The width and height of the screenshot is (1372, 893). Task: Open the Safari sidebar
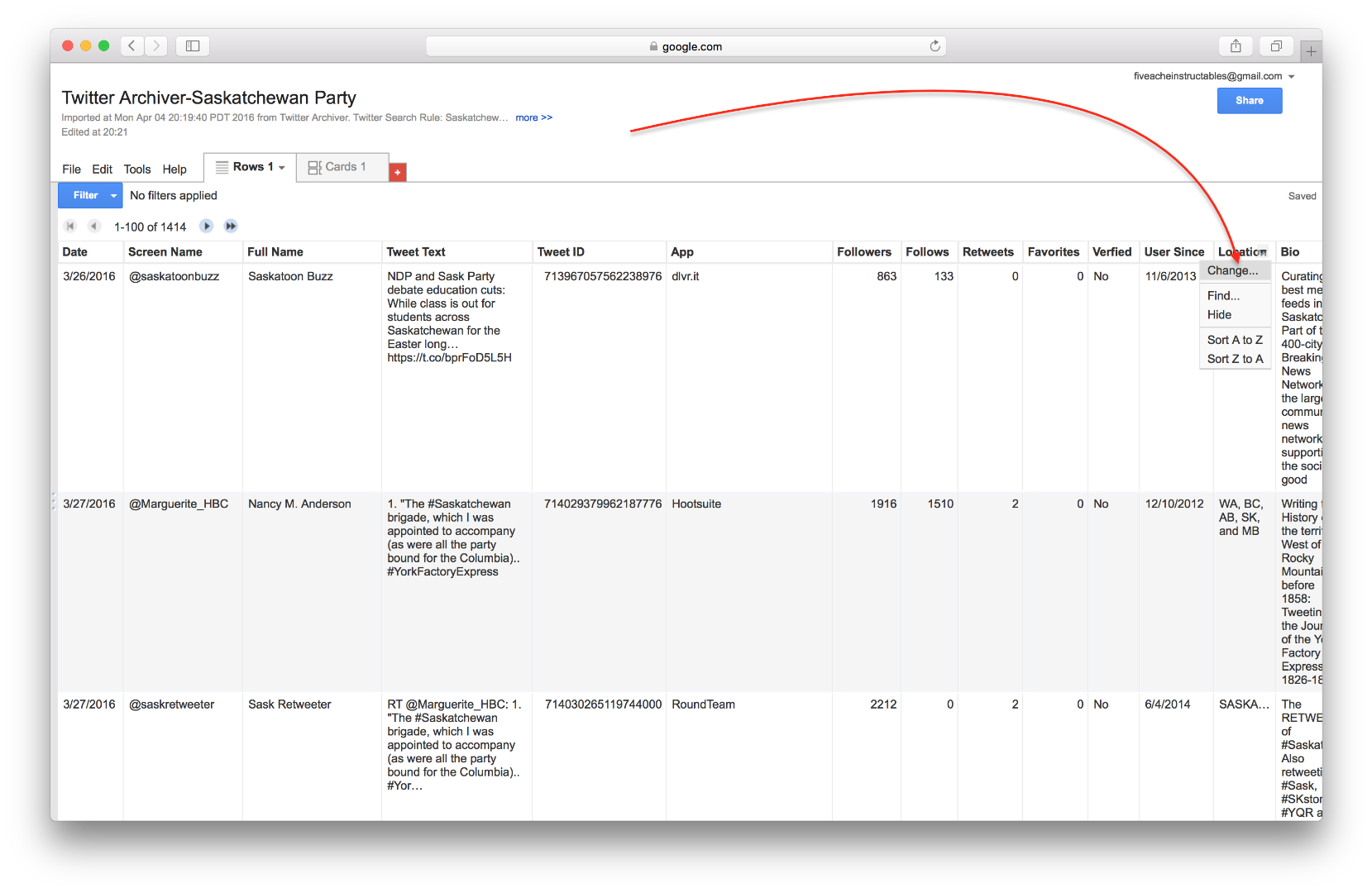coord(192,45)
